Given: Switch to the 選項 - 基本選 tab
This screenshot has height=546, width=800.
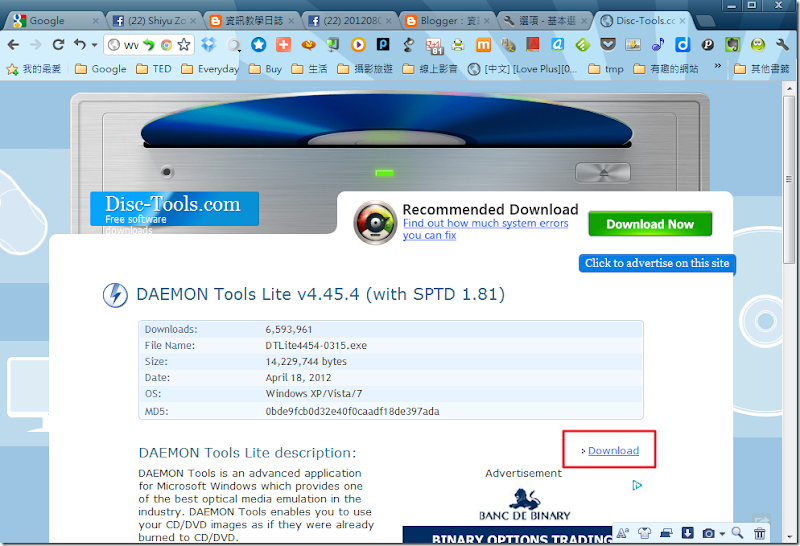Looking at the screenshot, I should click(x=544, y=21).
